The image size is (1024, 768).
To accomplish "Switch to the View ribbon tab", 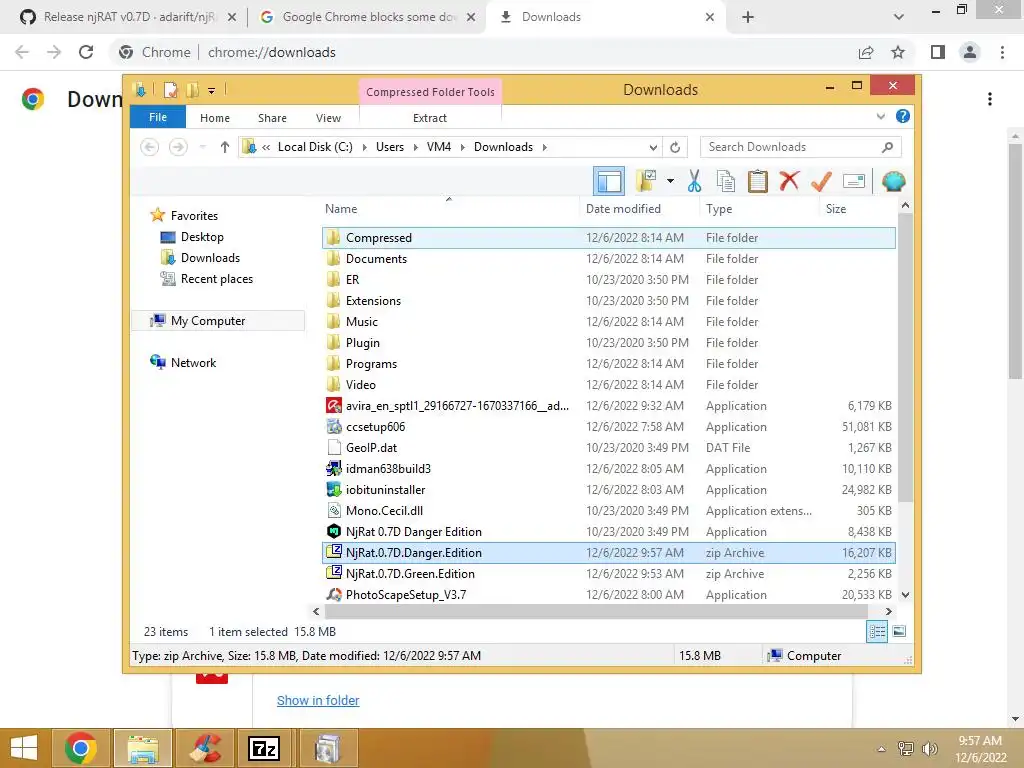I will coord(328,118).
